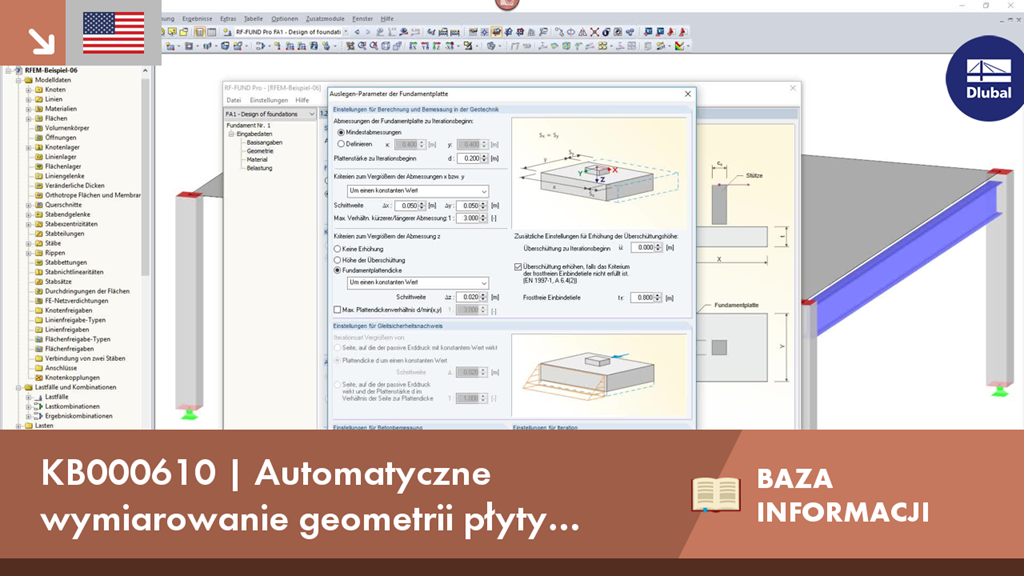
Task: Expand the Querschnitte node in navigator
Action: [29, 205]
